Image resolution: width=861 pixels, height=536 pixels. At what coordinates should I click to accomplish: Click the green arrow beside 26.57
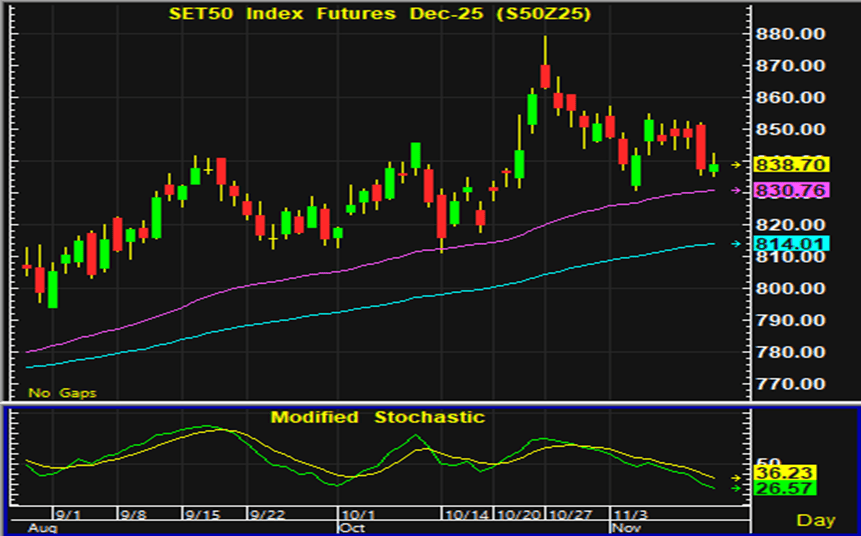click(x=738, y=488)
